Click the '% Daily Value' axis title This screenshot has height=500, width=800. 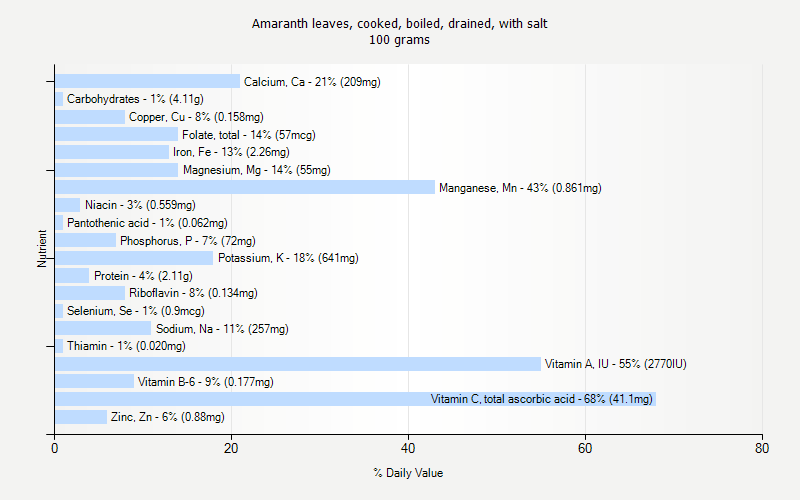[408, 473]
